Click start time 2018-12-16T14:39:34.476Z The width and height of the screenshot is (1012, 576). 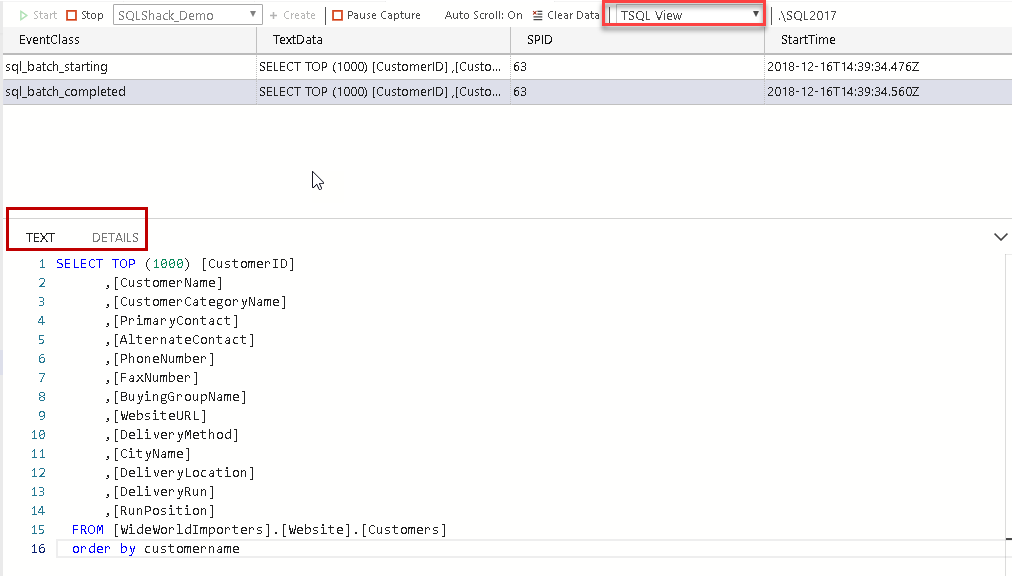[x=843, y=67]
